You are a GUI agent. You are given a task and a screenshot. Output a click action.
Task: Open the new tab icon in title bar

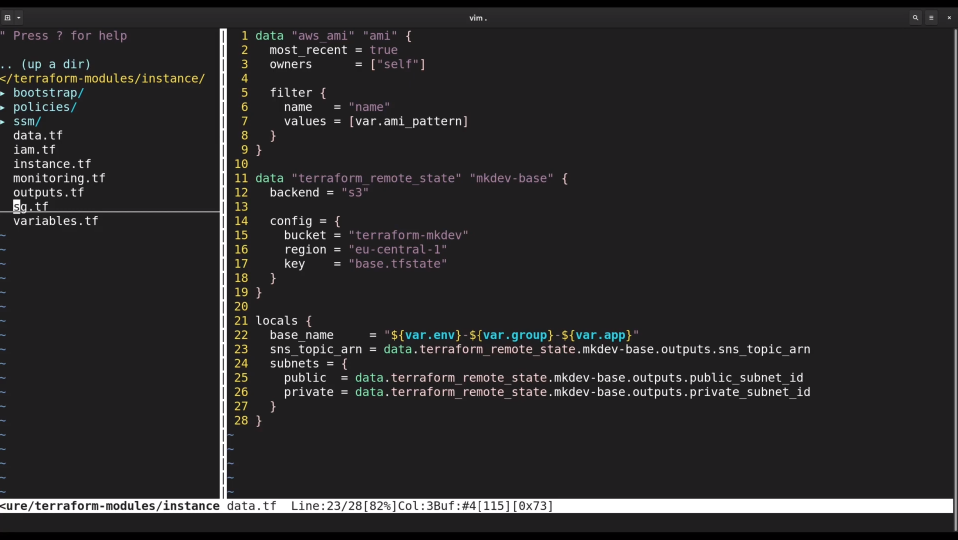coord(7,18)
